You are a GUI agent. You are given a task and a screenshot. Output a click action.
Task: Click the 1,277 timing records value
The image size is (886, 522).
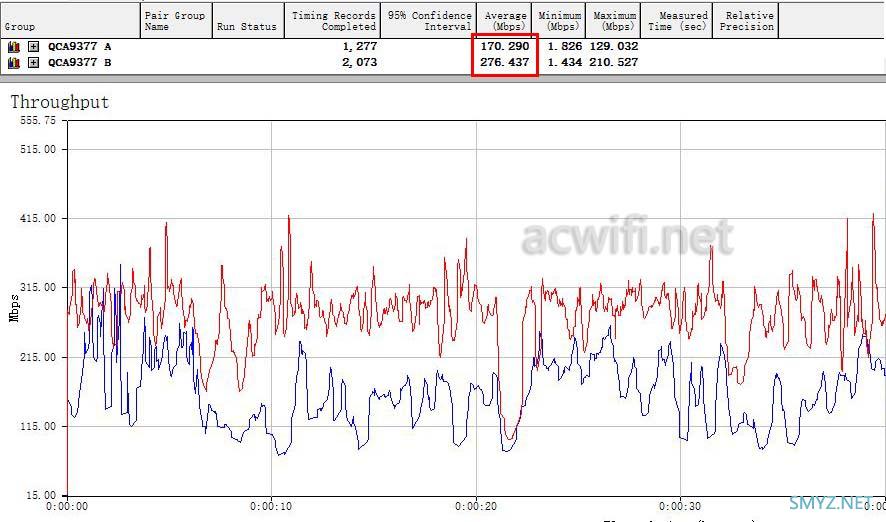[359, 47]
